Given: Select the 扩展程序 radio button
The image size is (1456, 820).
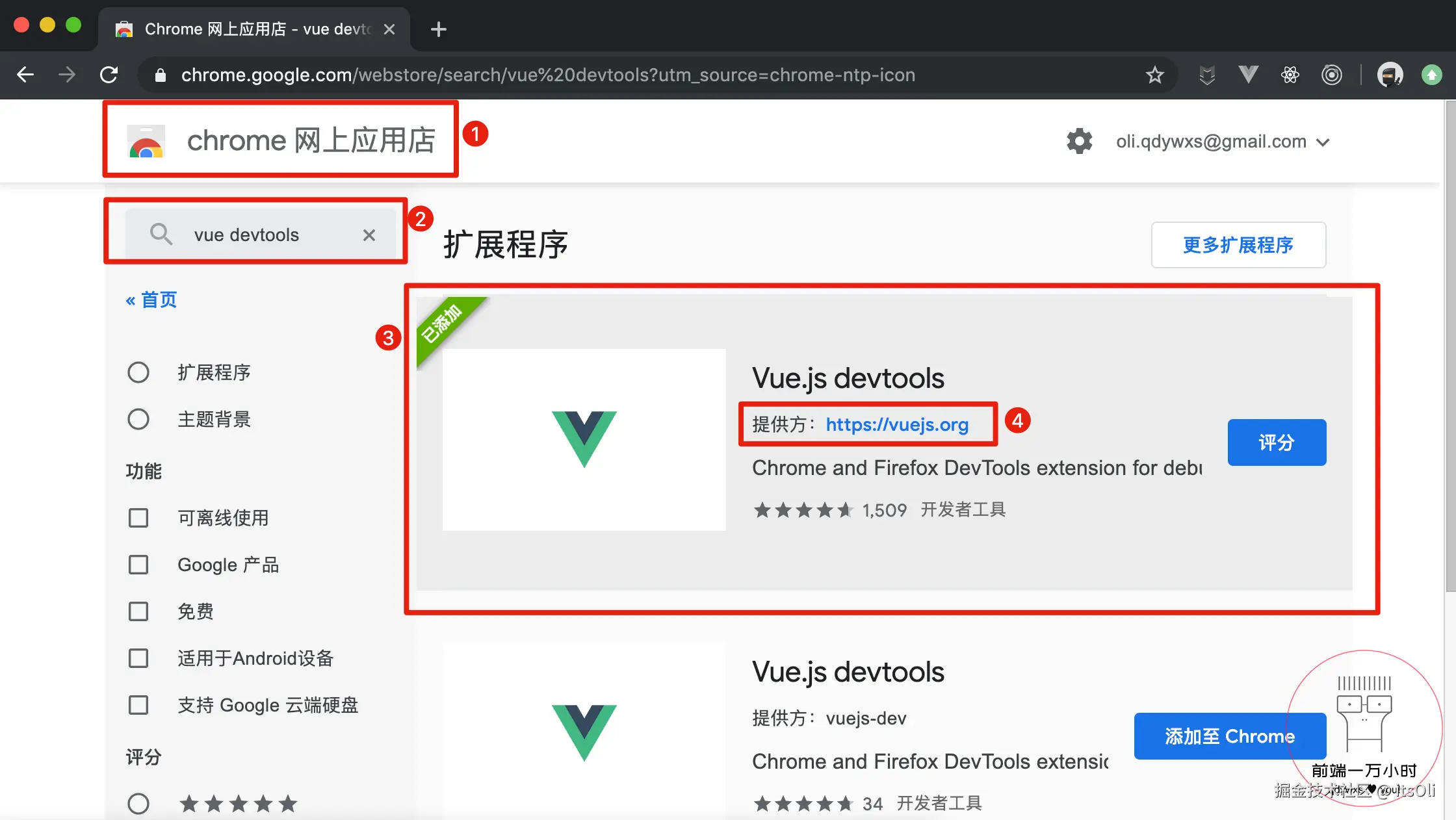Looking at the screenshot, I should pos(138,372).
